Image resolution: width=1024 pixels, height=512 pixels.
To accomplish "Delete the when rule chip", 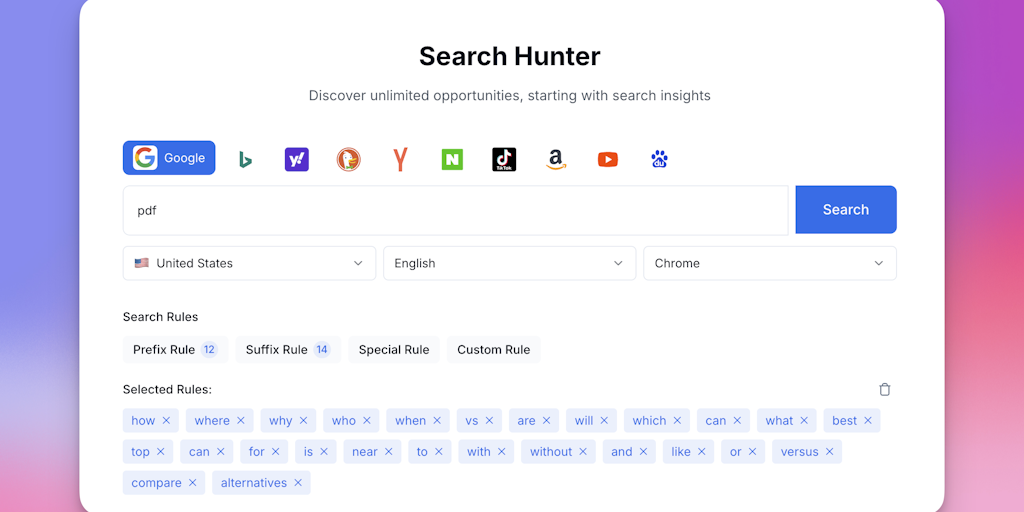I will point(437,421).
